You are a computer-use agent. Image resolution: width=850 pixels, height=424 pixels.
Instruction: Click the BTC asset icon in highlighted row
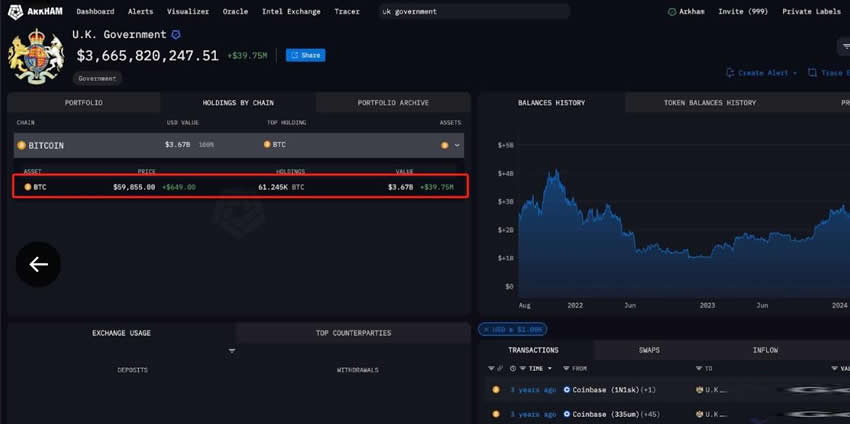[27, 187]
